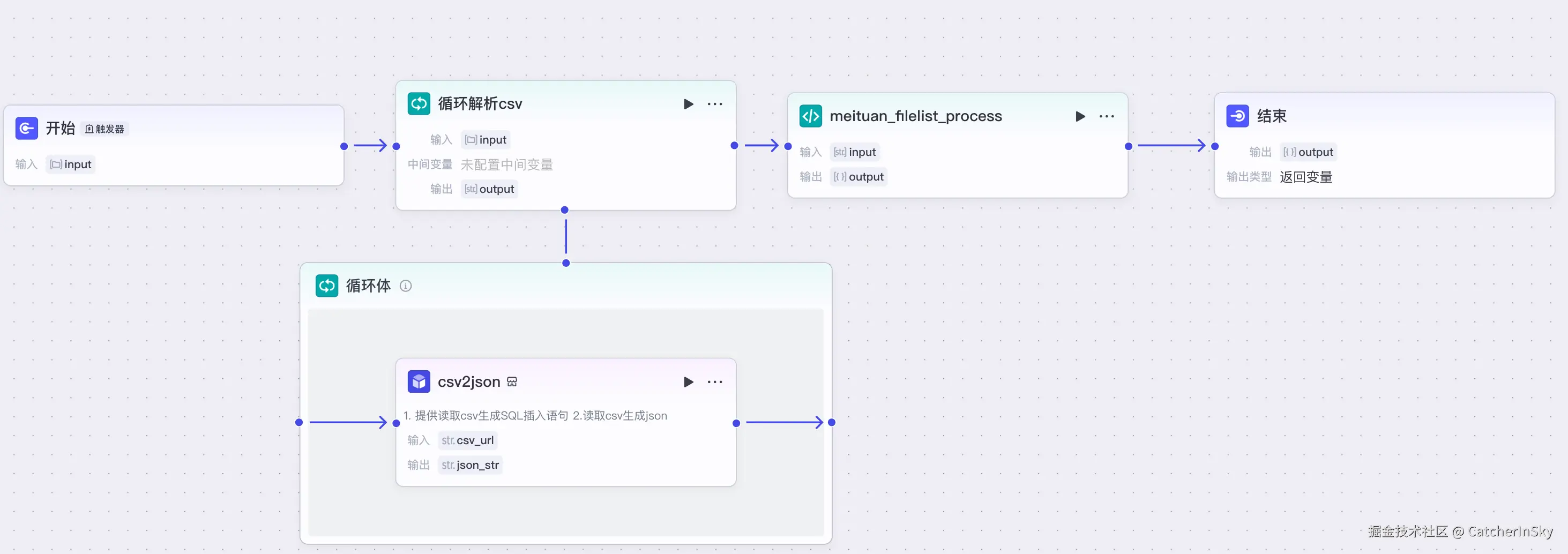This screenshot has height=554, width=1568.
Task: Click the input variable tag on 开始 node
Action: coord(70,164)
